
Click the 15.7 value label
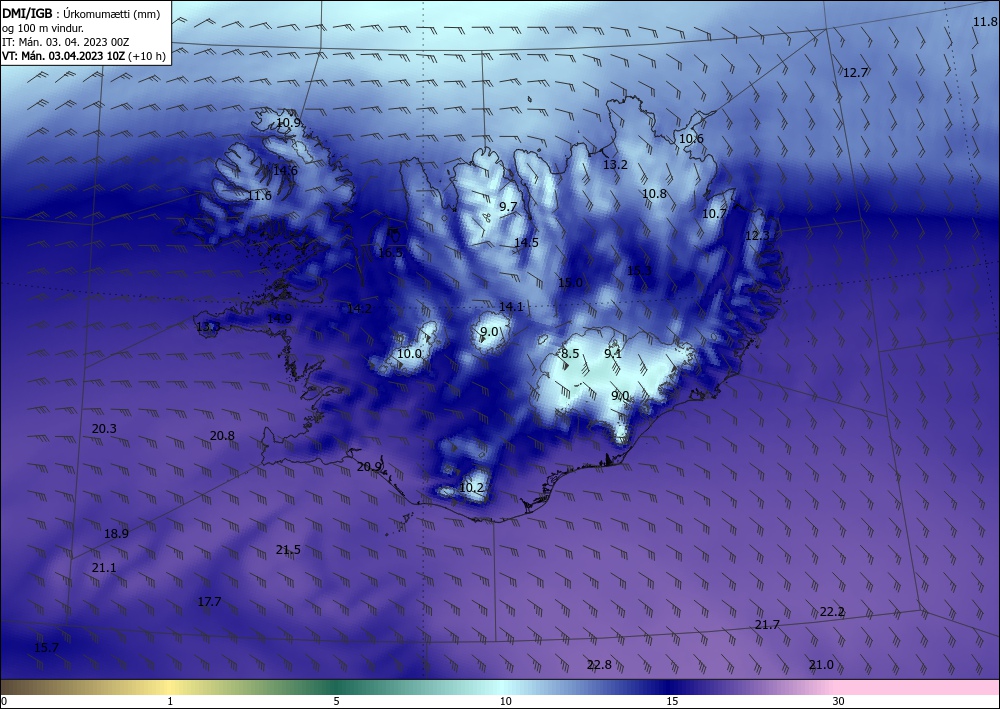[46, 647]
